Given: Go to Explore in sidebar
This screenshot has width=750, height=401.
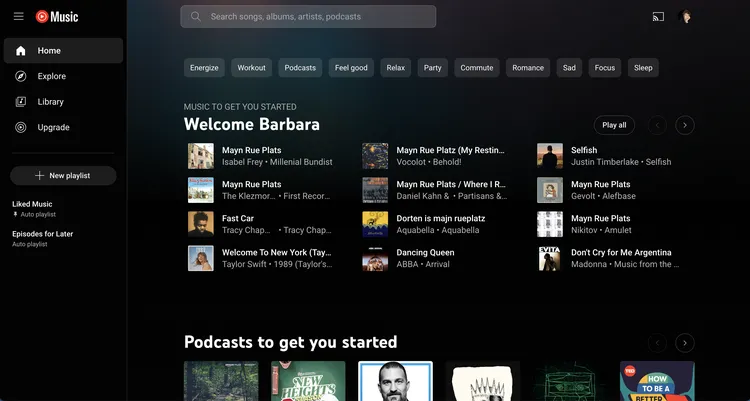Looking at the screenshot, I should pyautogui.click(x=51, y=76).
